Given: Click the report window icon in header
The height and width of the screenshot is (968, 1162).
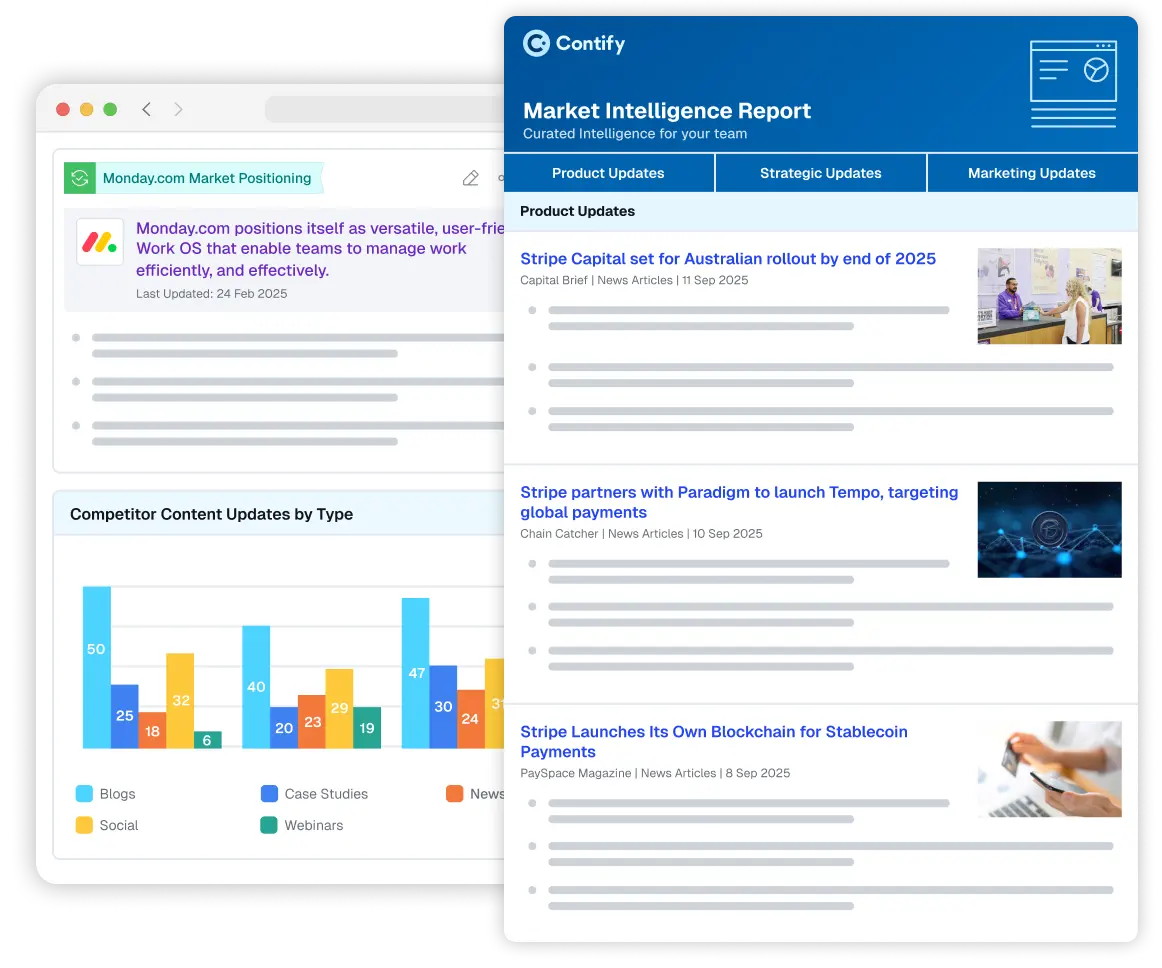Looking at the screenshot, I should coord(1073,84).
